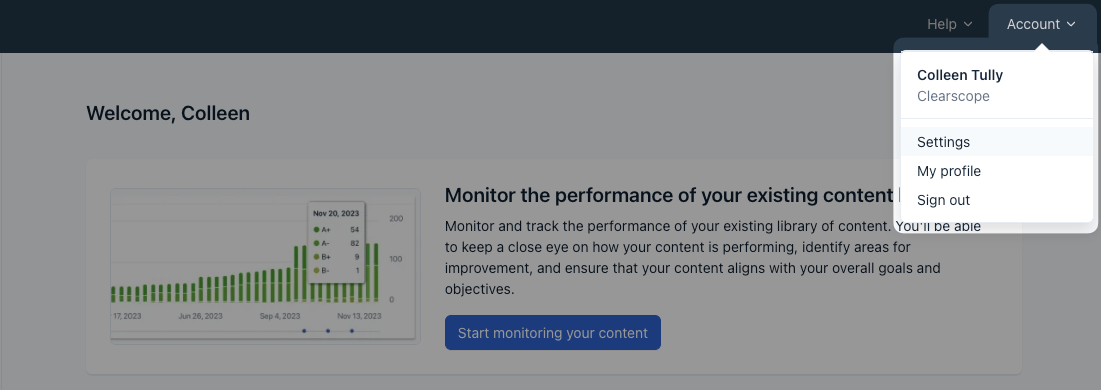The height and width of the screenshot is (390, 1101).
Task: Click the 'Monitor the performance of your existing content' heading
Action: [x=668, y=195]
